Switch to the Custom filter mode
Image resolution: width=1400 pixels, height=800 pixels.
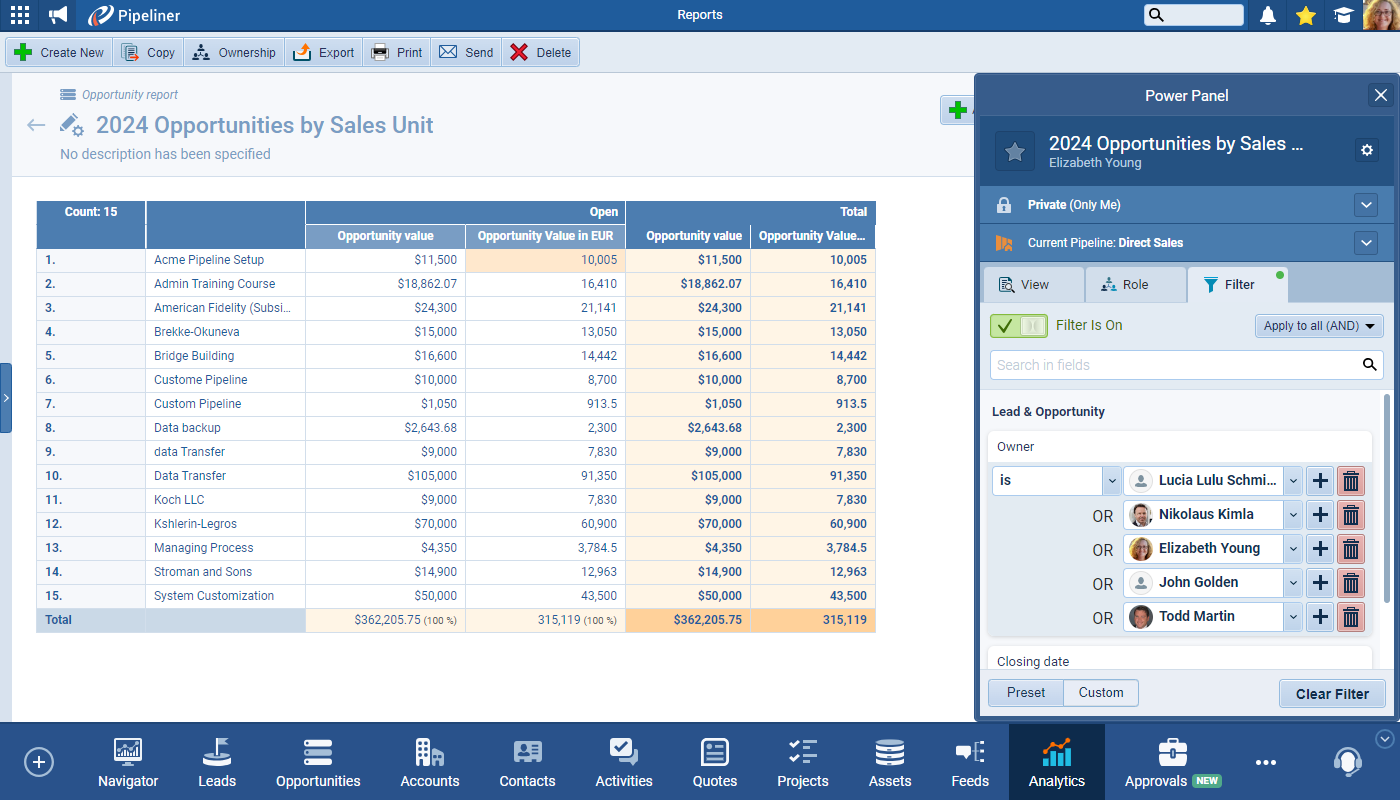pyautogui.click(x=1100, y=693)
